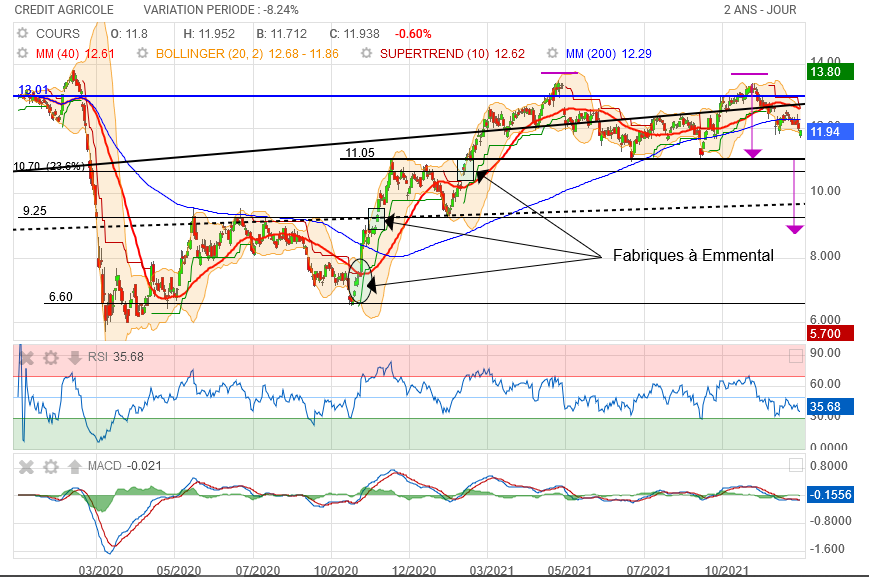
Task: Click the green 13.80 price tag
Action: (x=829, y=72)
